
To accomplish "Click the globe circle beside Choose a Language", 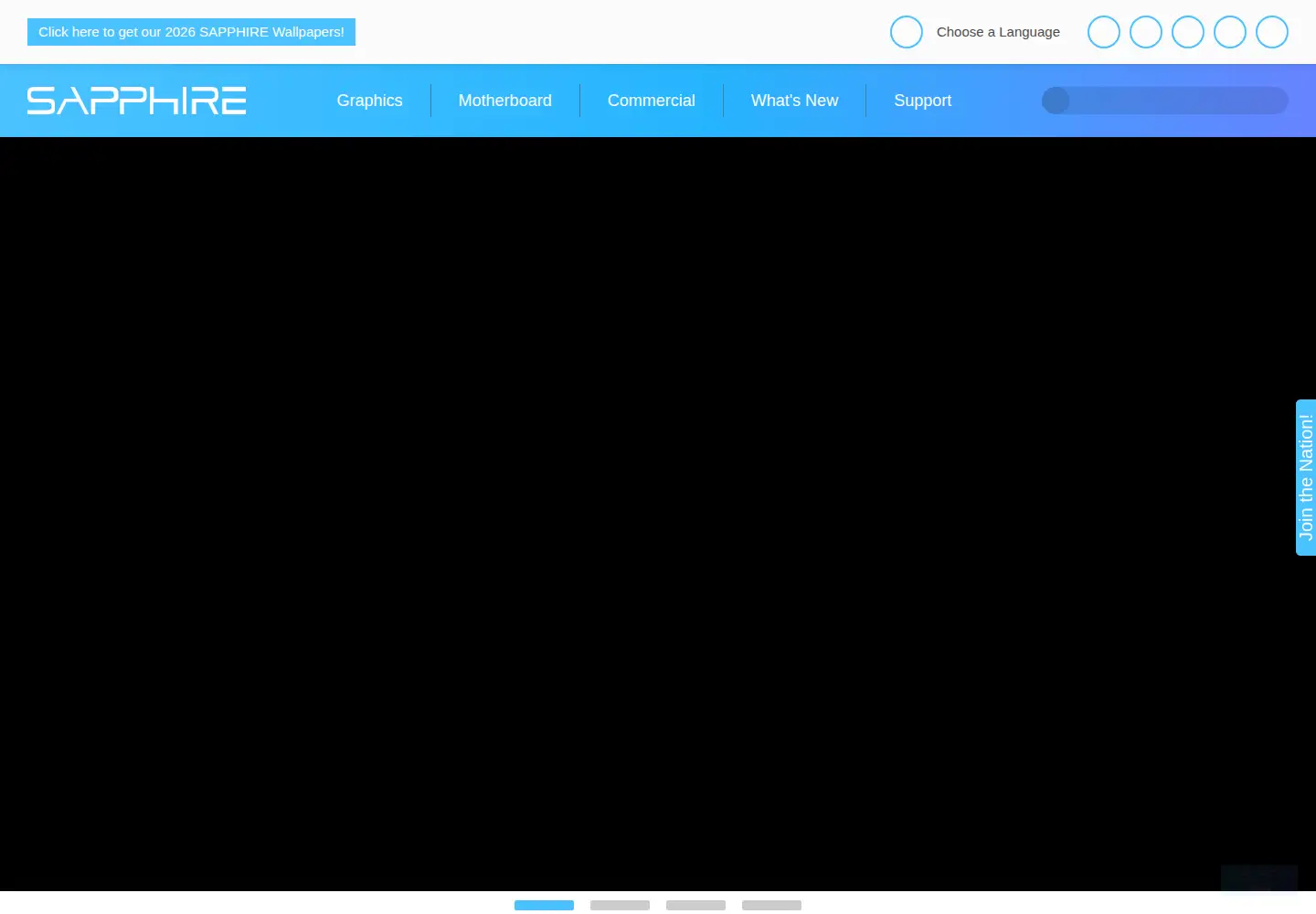I will click(x=907, y=32).
